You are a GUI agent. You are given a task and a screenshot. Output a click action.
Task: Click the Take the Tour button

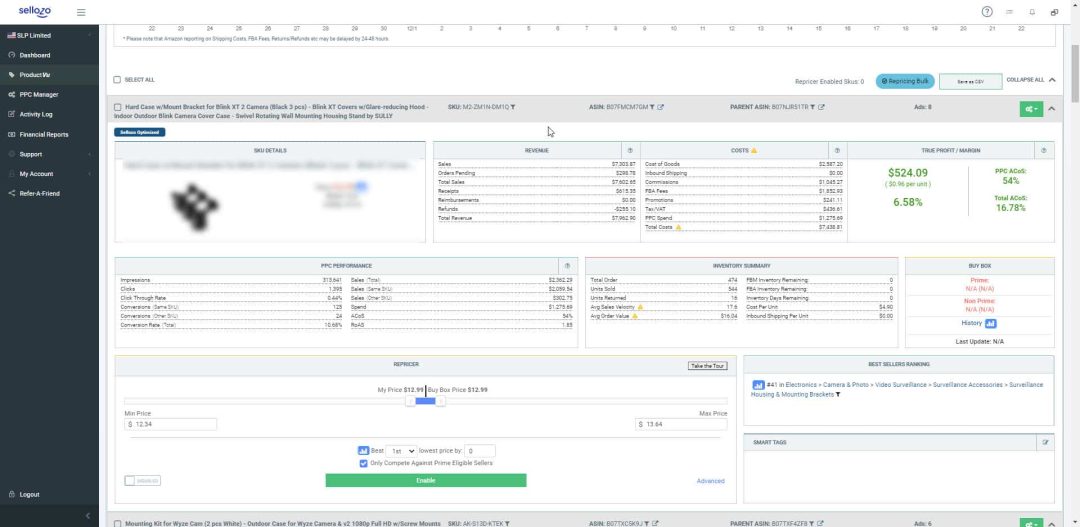(707, 366)
